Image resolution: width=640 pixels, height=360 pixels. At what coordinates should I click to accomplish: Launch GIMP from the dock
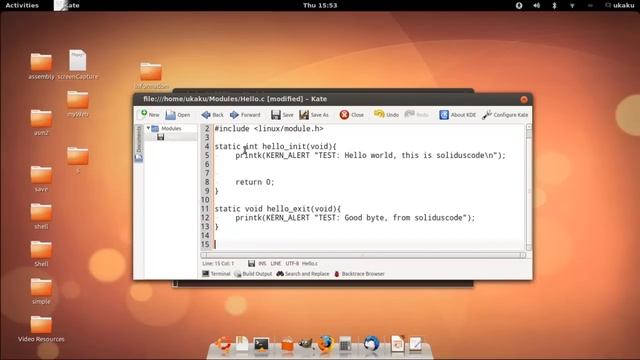point(305,344)
